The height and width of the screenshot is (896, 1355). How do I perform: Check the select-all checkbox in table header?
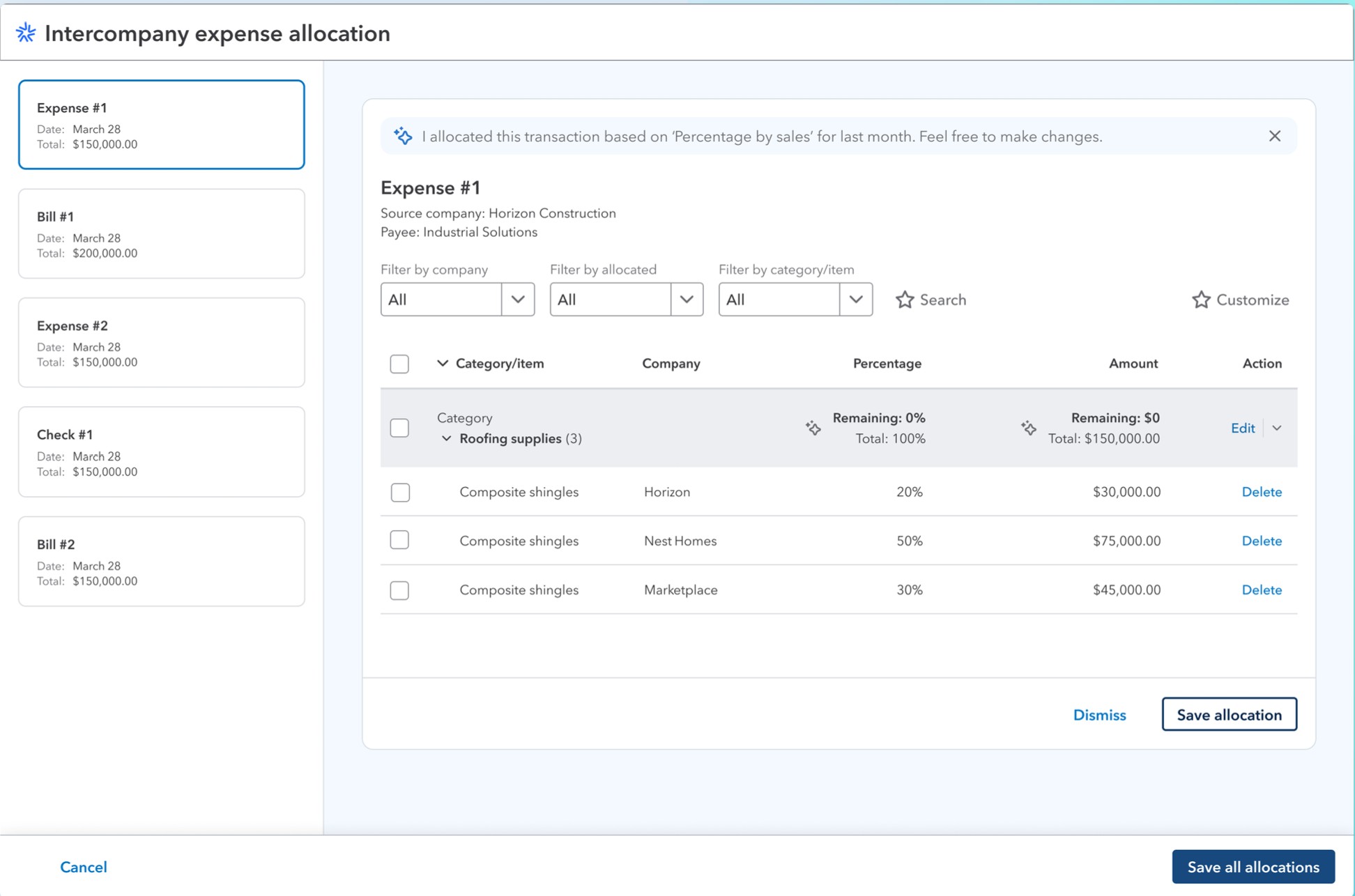coord(399,364)
